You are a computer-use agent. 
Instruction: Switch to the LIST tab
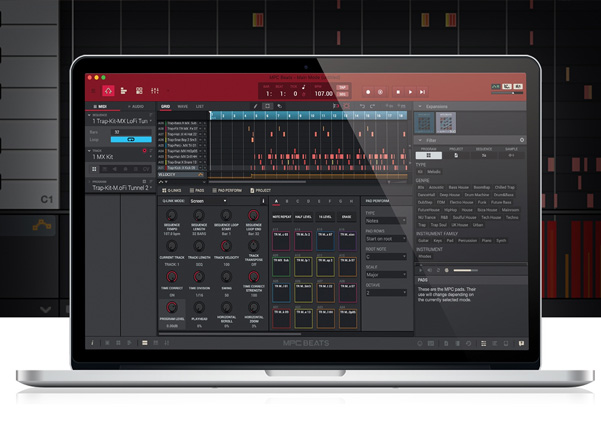(x=200, y=107)
